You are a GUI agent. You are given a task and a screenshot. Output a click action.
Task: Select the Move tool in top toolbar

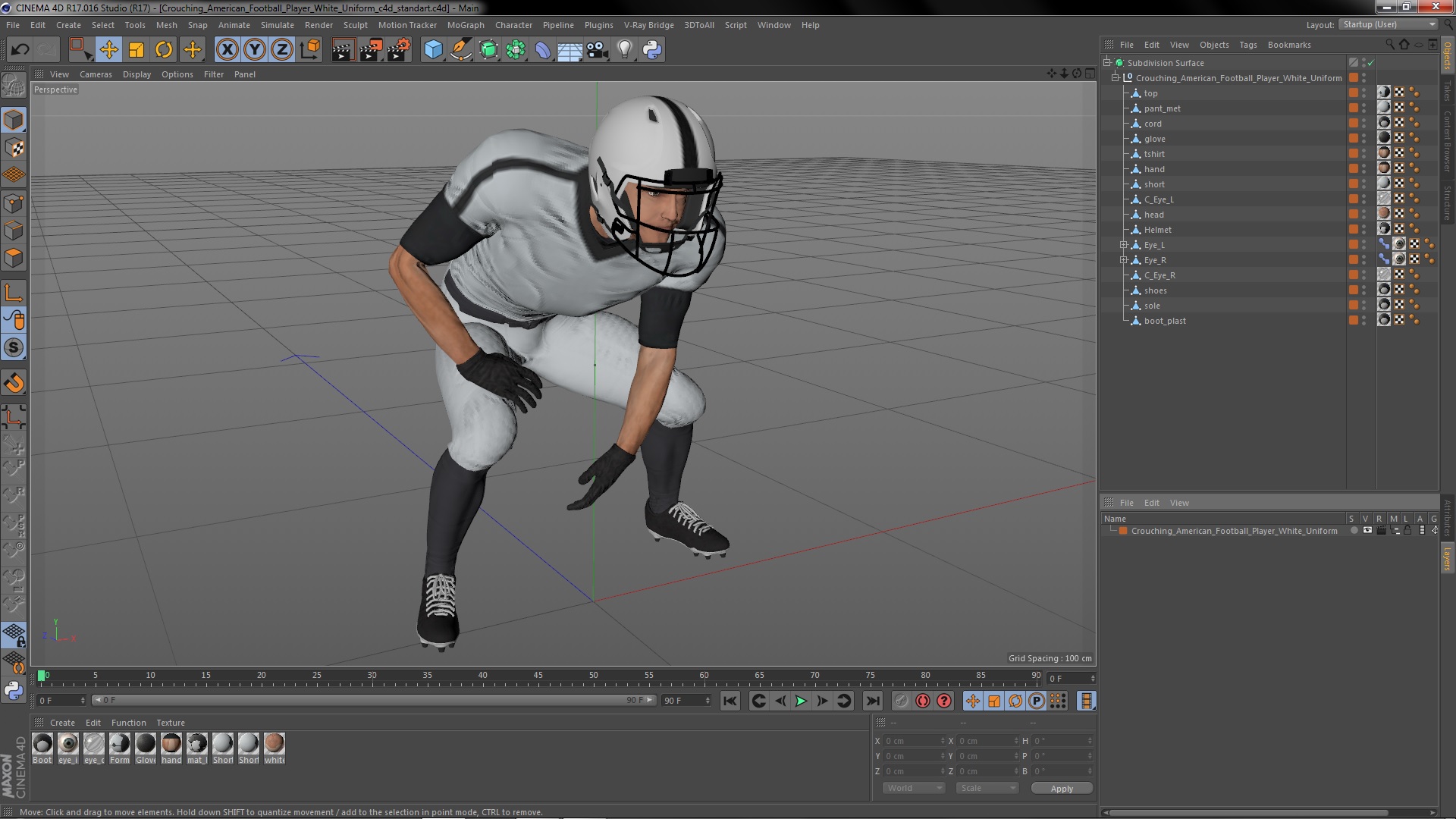[108, 50]
